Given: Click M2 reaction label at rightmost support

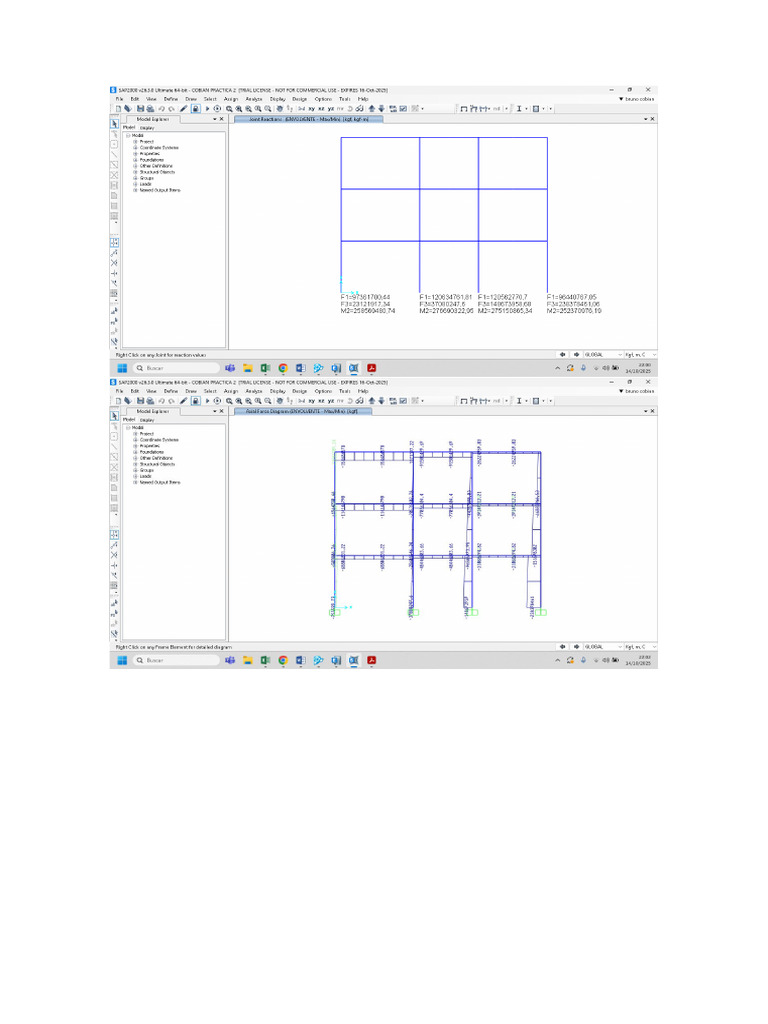Looking at the screenshot, I should click(574, 311).
